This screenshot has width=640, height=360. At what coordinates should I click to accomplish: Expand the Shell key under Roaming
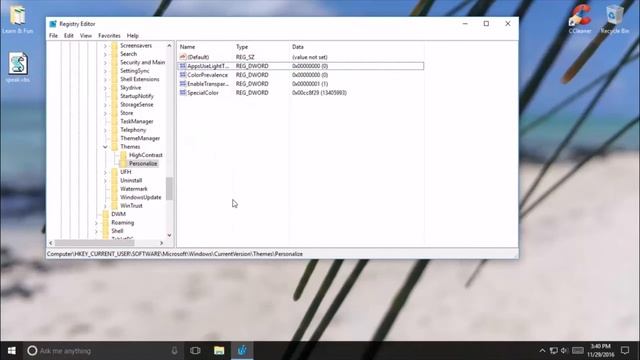[x=97, y=231]
